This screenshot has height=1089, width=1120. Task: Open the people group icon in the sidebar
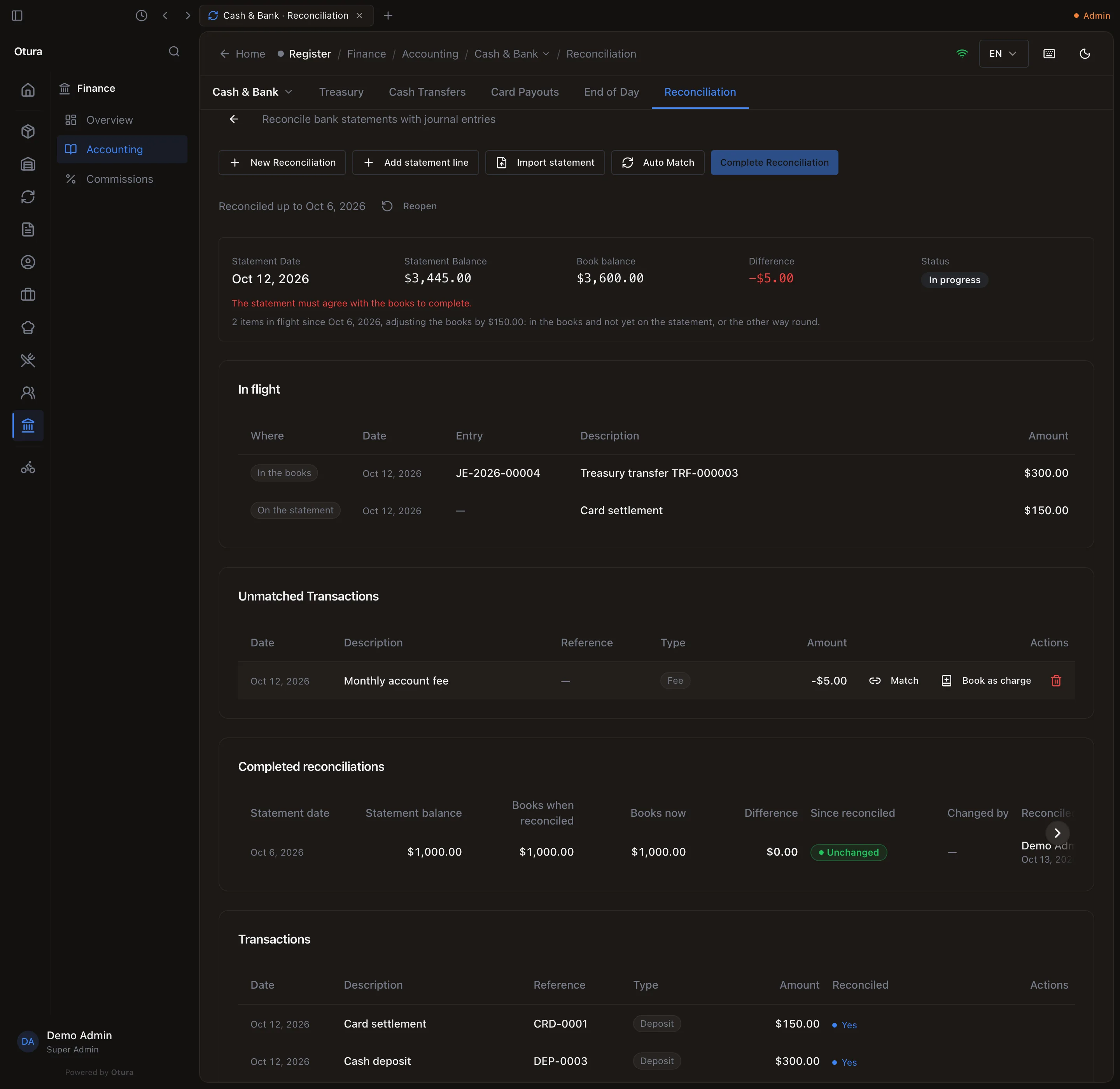pos(28,392)
